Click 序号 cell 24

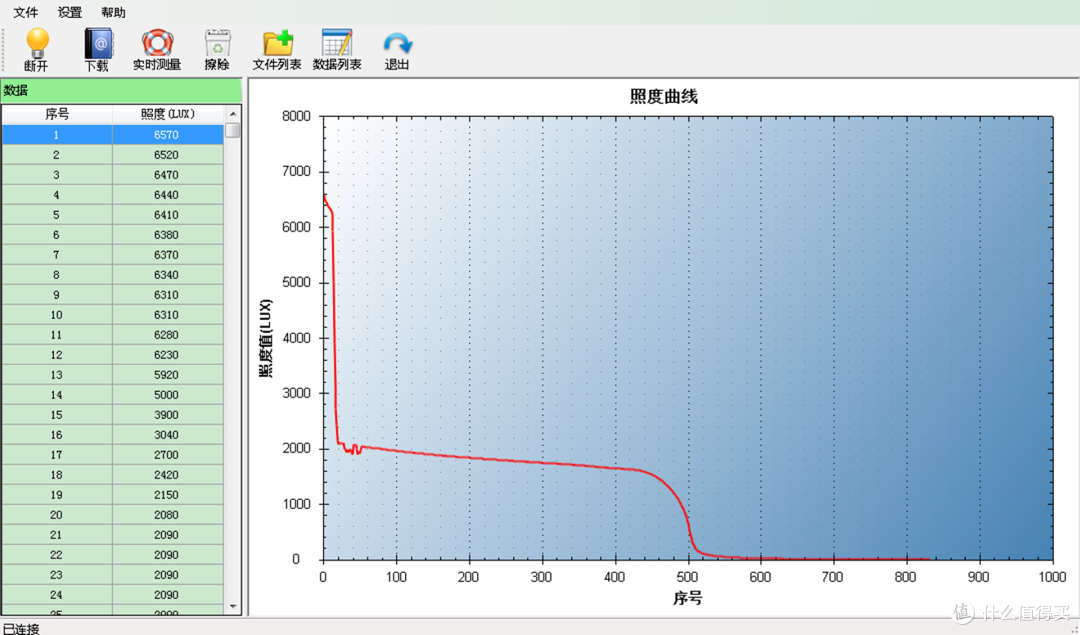click(x=56, y=594)
